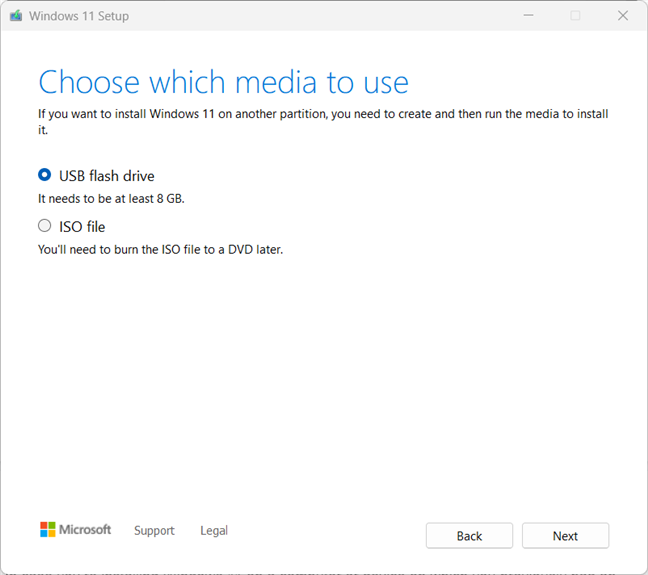The image size is (648, 575).
Task: Click the 'Windows 11 Setup' title text
Action: click(x=79, y=16)
